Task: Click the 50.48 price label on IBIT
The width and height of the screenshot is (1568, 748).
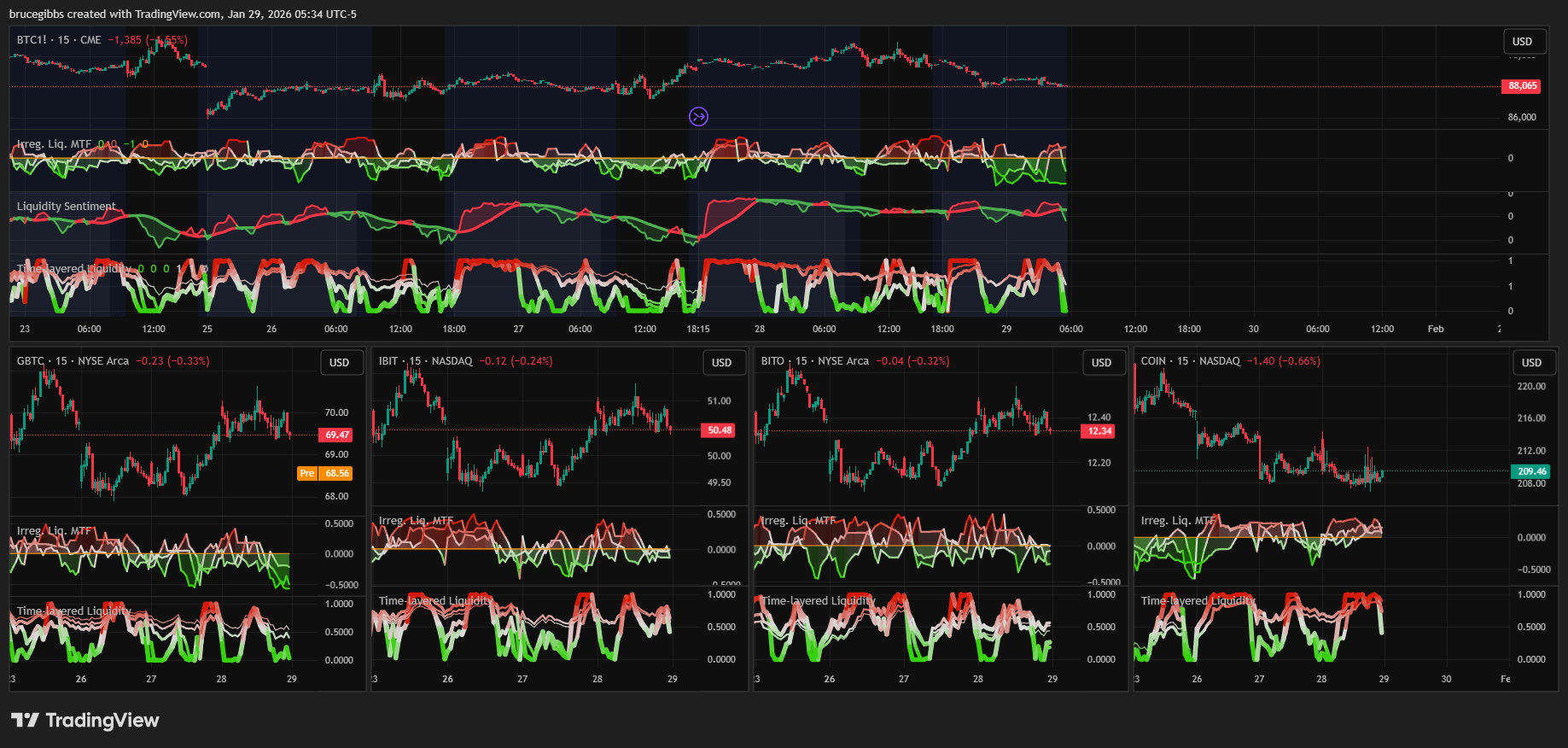Action: click(719, 430)
